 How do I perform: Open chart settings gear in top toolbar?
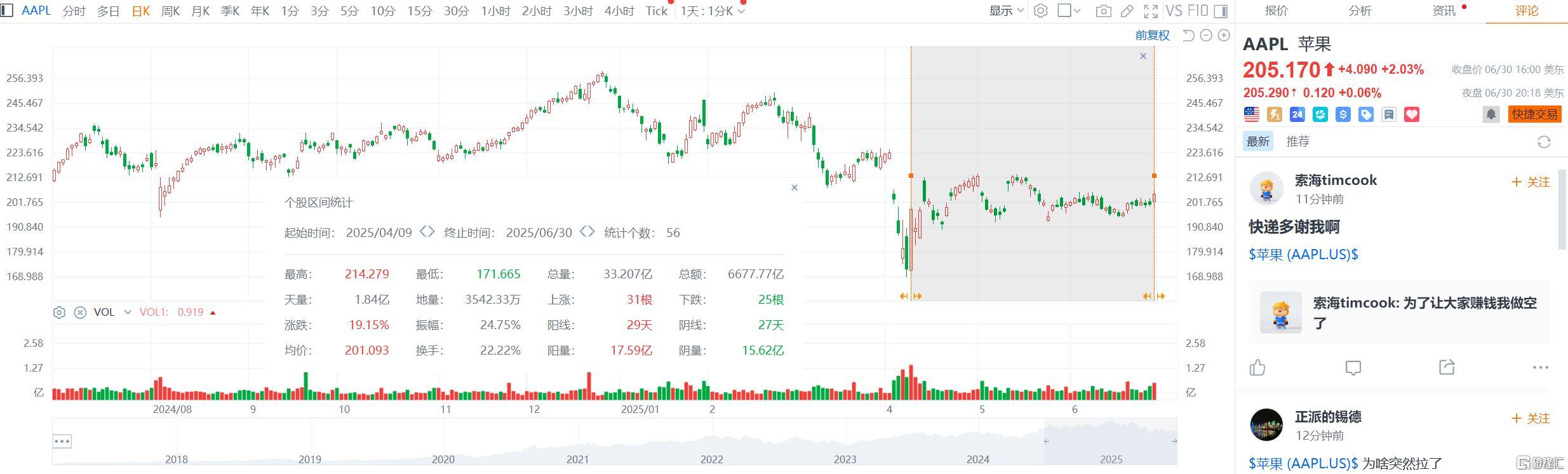pos(1040,11)
